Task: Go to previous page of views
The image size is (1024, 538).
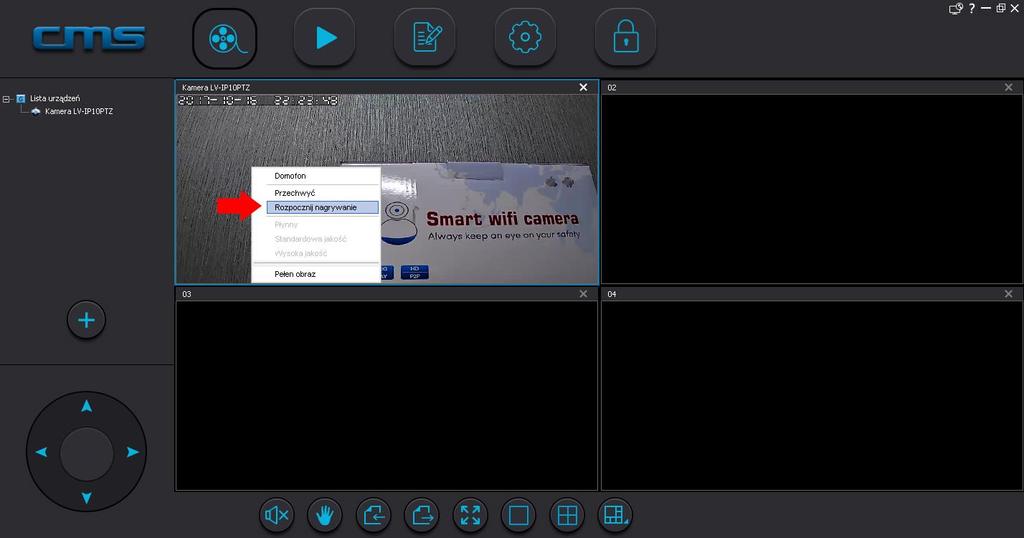Action: [374, 515]
